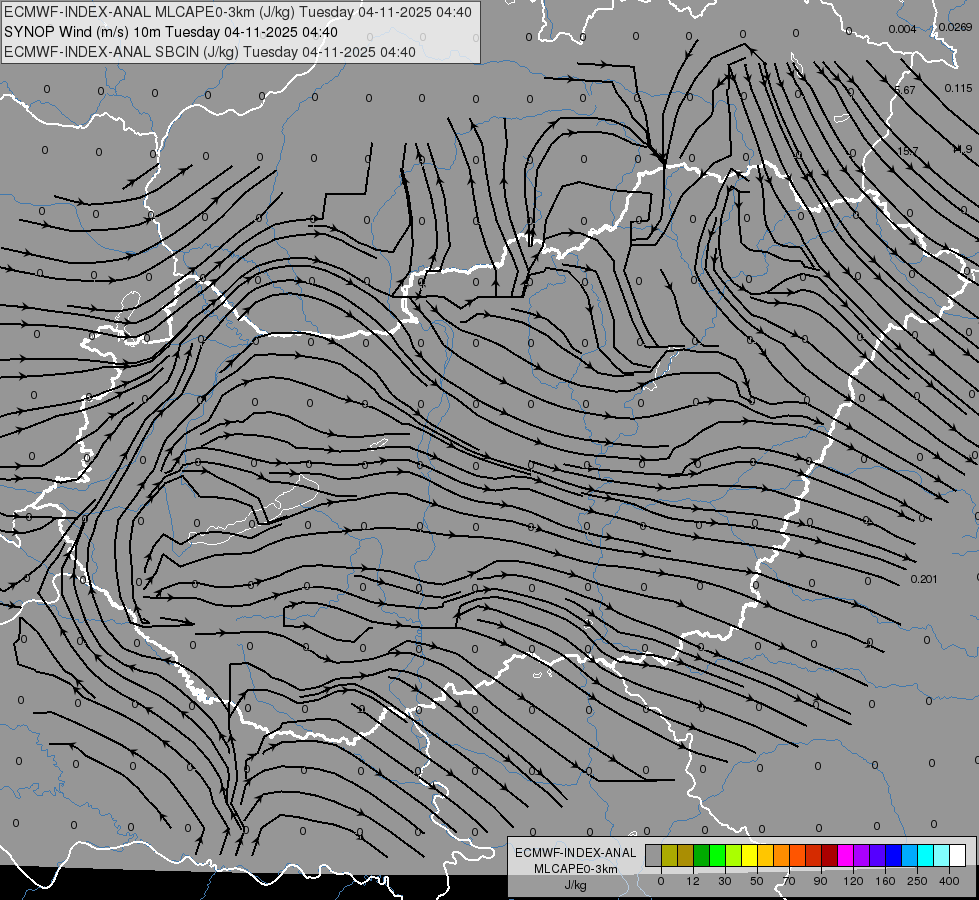Click the map value 15.7

(908, 151)
